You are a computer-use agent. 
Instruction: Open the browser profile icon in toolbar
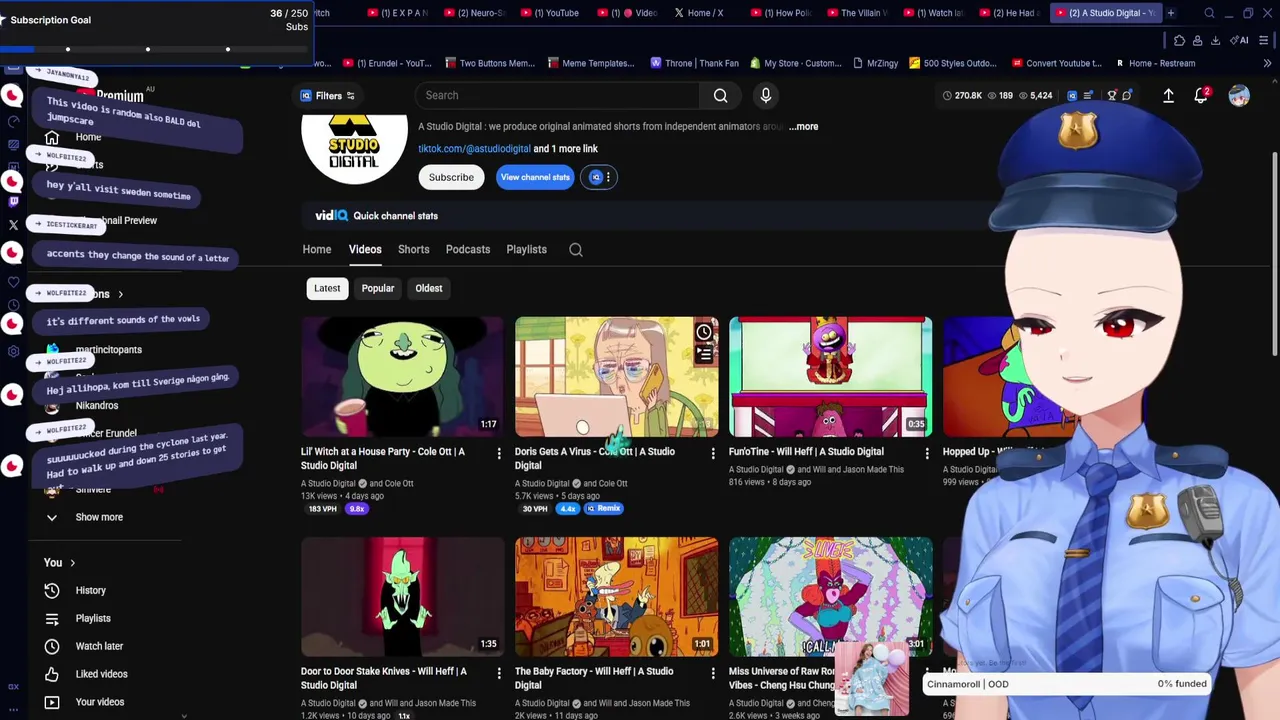click(x=1197, y=40)
